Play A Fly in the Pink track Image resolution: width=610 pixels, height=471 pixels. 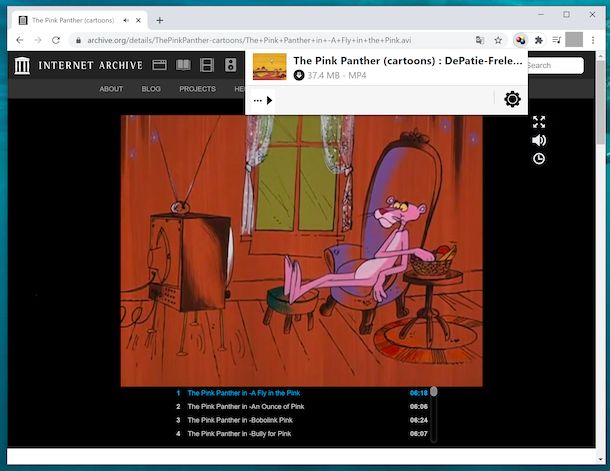pos(244,393)
